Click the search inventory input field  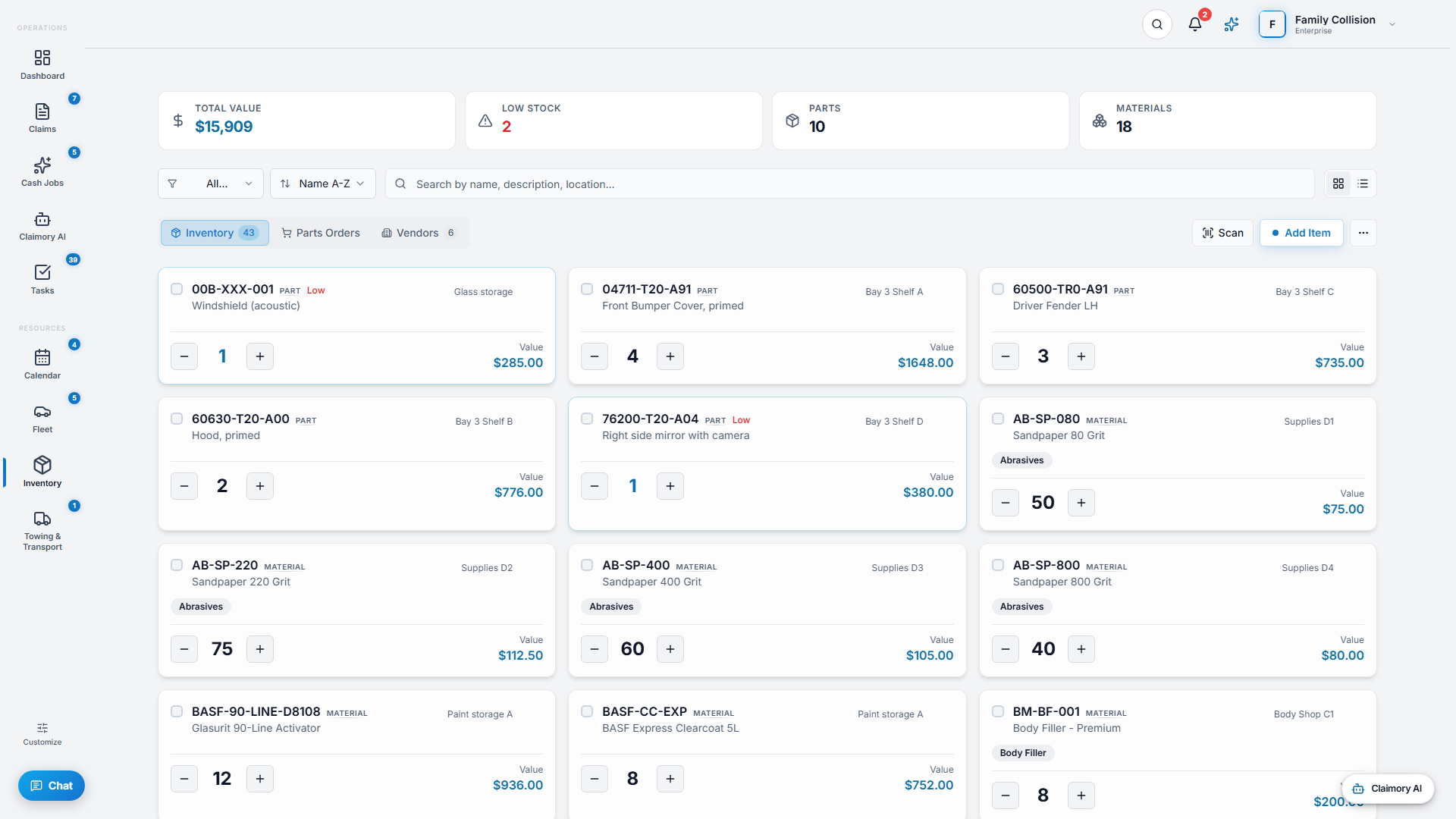point(849,184)
